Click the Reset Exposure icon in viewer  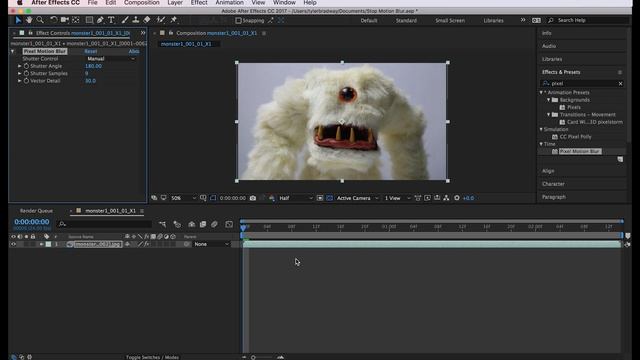(457, 198)
